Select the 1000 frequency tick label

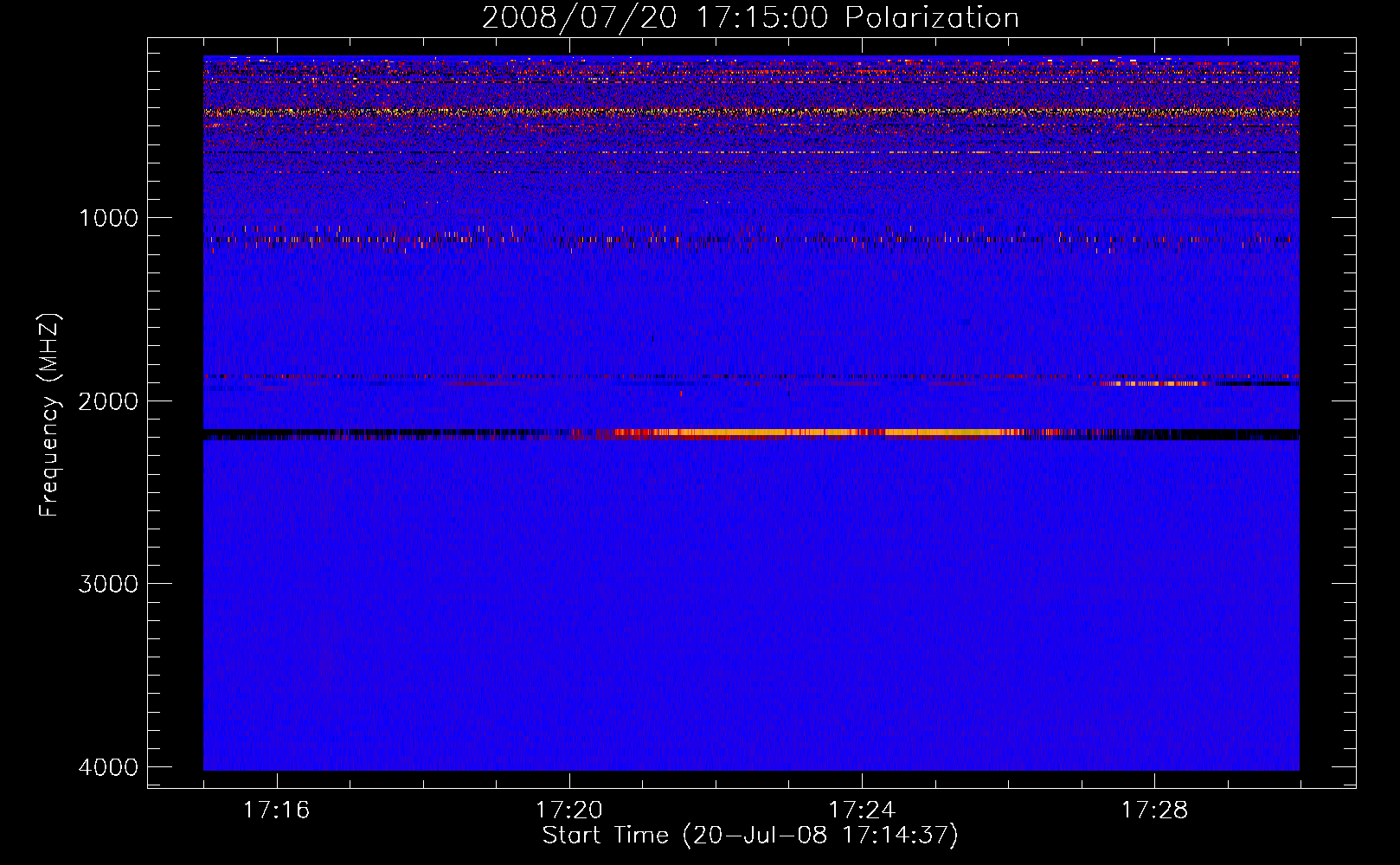click(x=108, y=217)
